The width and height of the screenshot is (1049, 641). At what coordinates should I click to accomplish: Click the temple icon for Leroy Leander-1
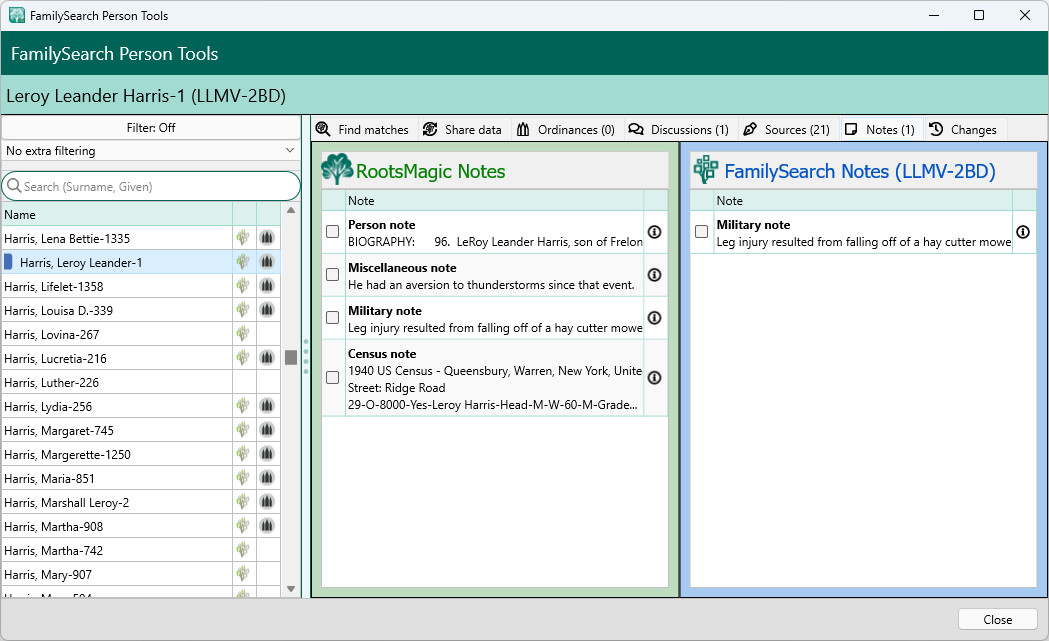point(267,262)
